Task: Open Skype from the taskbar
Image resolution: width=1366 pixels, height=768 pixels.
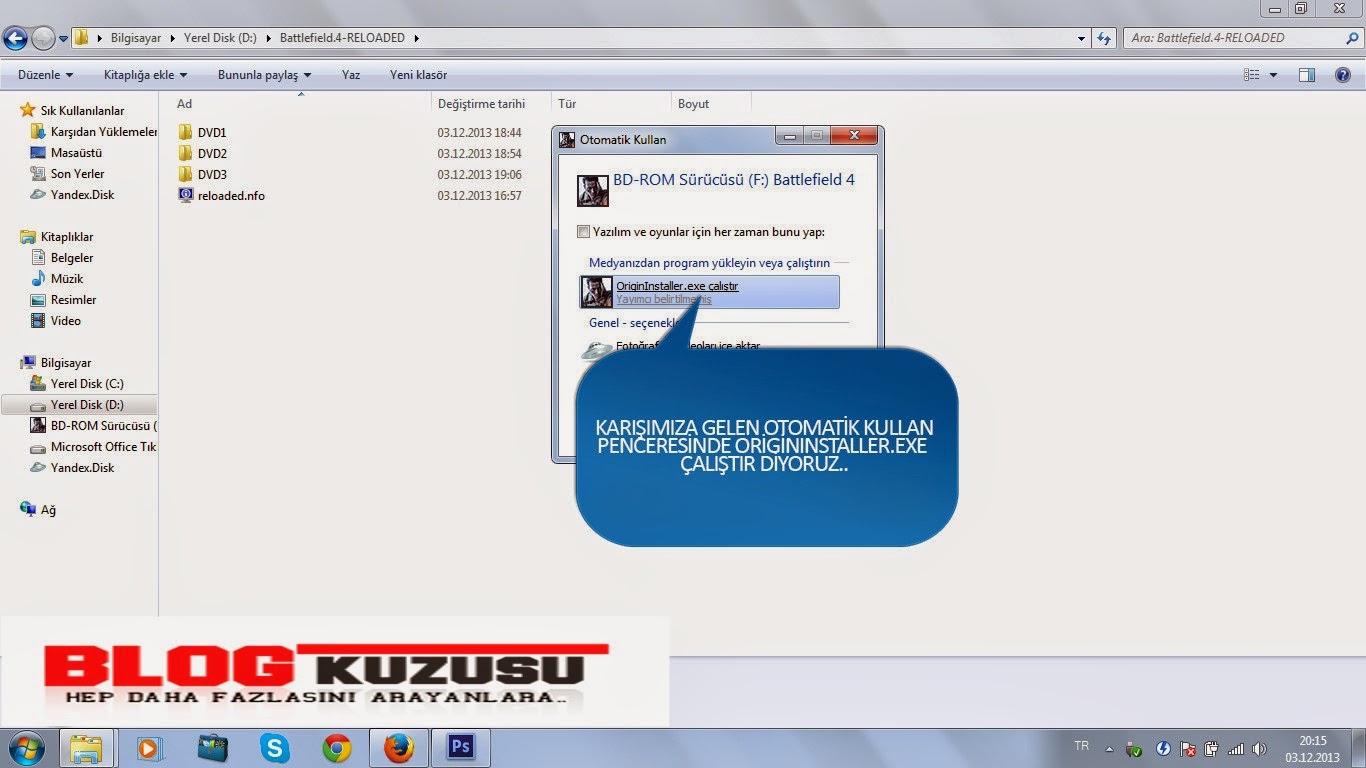Action: pos(274,747)
